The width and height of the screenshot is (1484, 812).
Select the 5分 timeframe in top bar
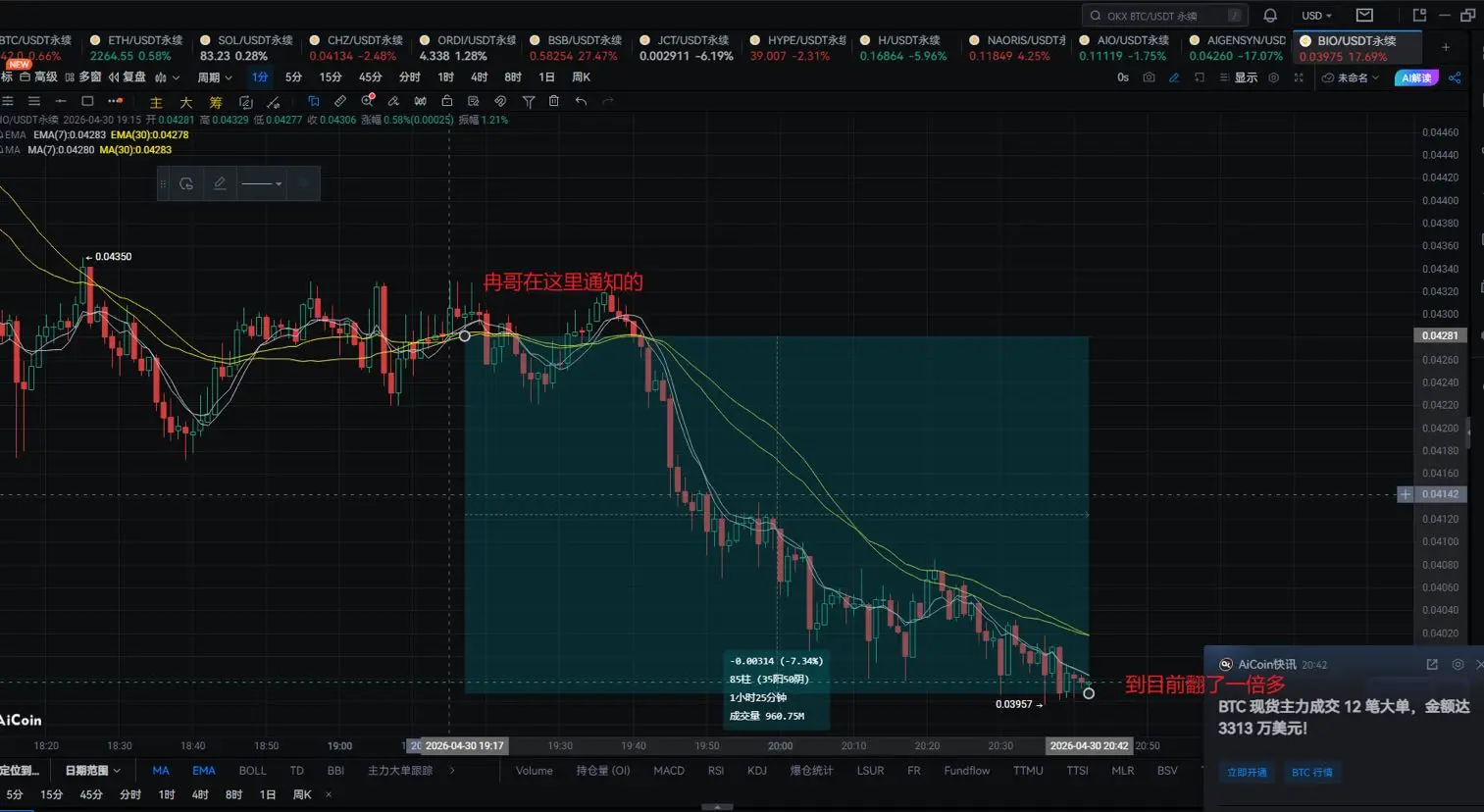click(293, 77)
